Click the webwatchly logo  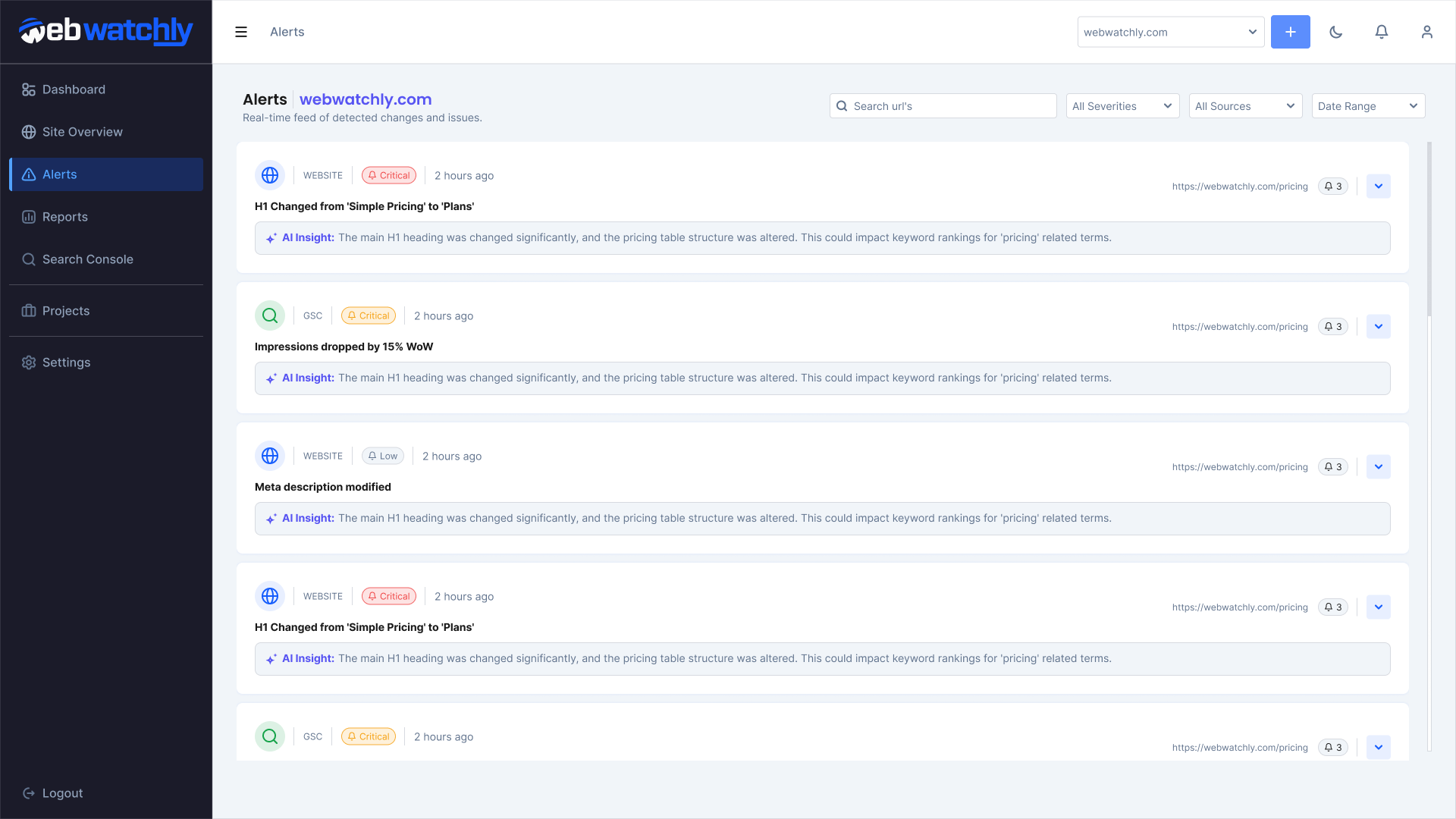pyautogui.click(x=106, y=31)
